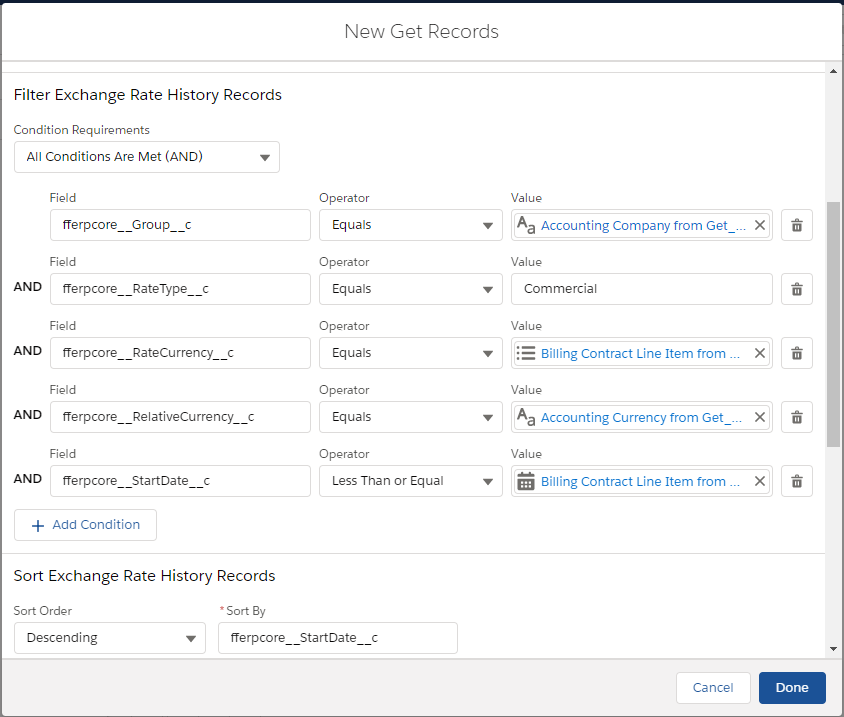Click the Add Condition button
The height and width of the screenshot is (717, 844).
tap(85, 525)
